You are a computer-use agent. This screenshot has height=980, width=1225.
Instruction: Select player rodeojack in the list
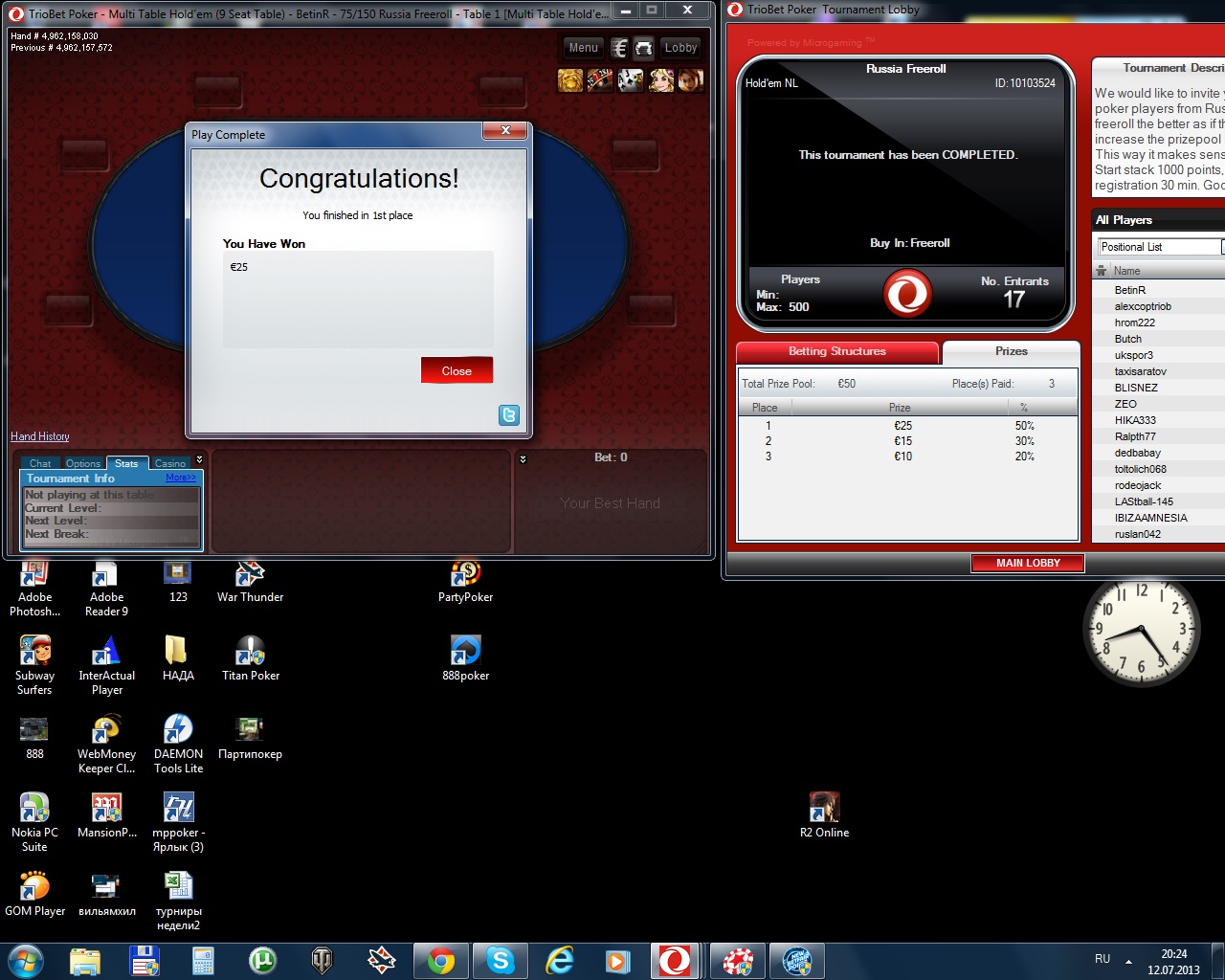1138,485
